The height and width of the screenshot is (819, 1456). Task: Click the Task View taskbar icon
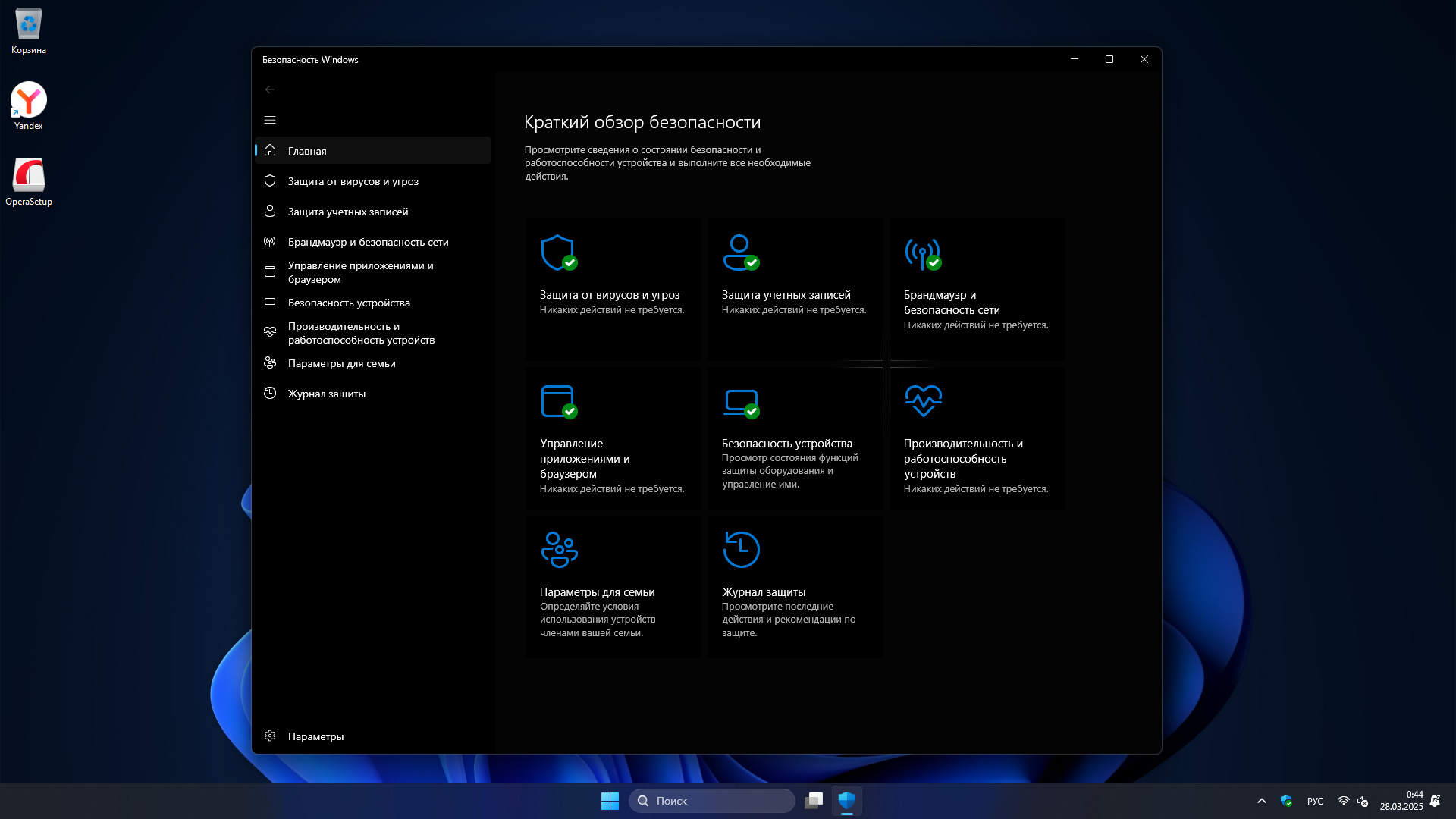(814, 801)
